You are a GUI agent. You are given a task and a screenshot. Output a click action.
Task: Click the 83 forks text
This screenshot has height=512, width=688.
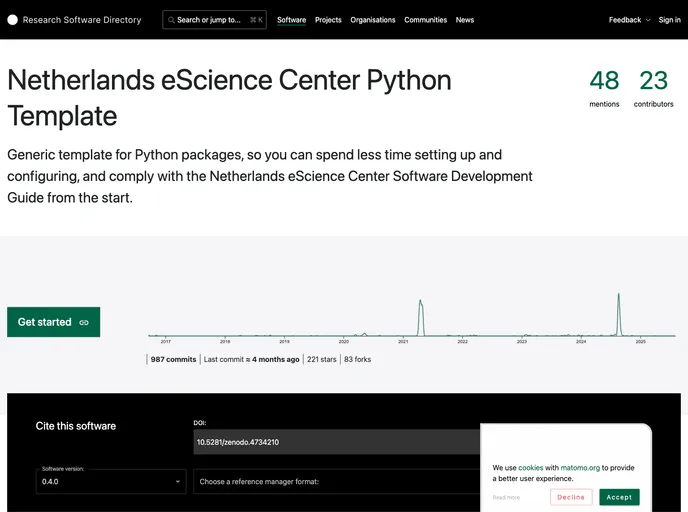(358, 359)
